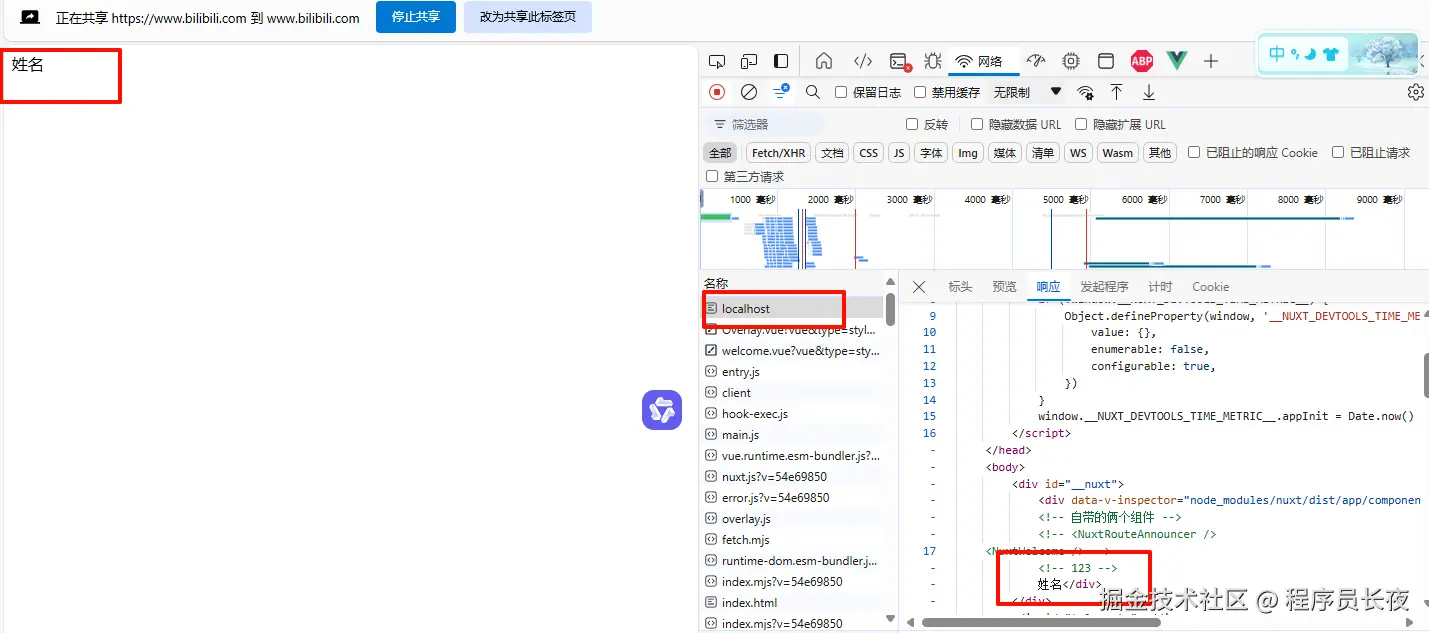Filter by Fetch/XHR requests
The height and width of the screenshot is (633, 1429).
tap(778, 153)
